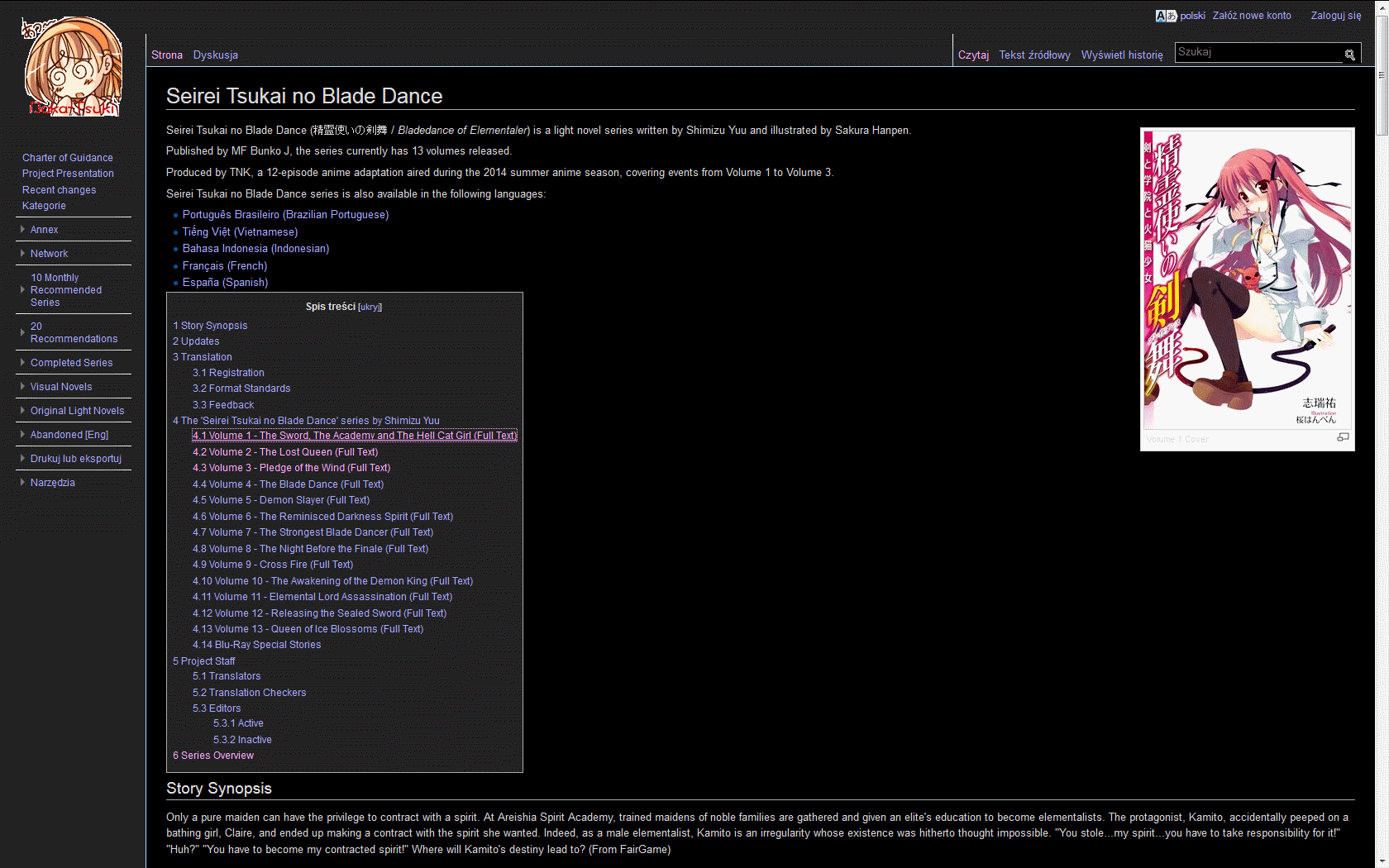Viewport: 1389px width, 868px height.
Task: Click the Zaloguj się link
Action: click(1335, 16)
